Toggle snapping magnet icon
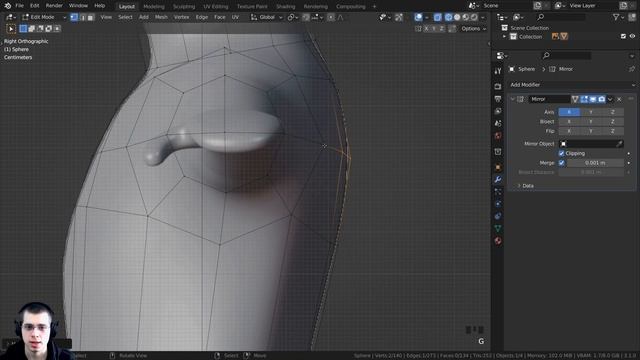 point(306,17)
